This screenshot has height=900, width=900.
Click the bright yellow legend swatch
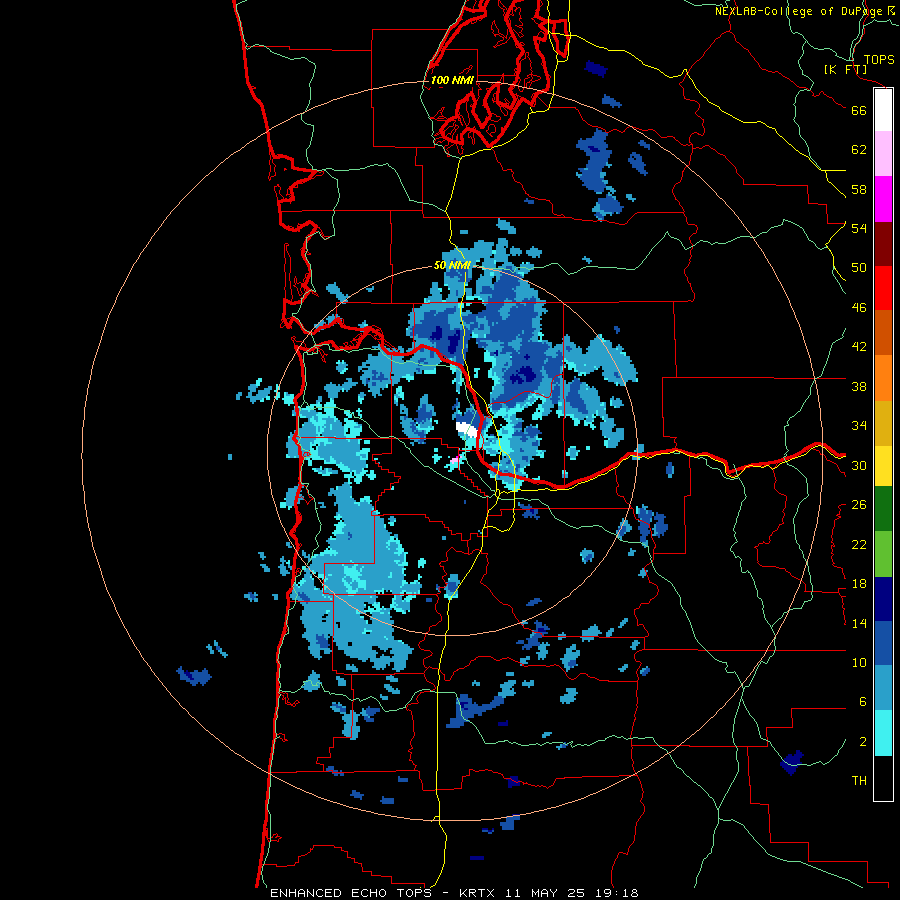pyautogui.click(x=883, y=466)
